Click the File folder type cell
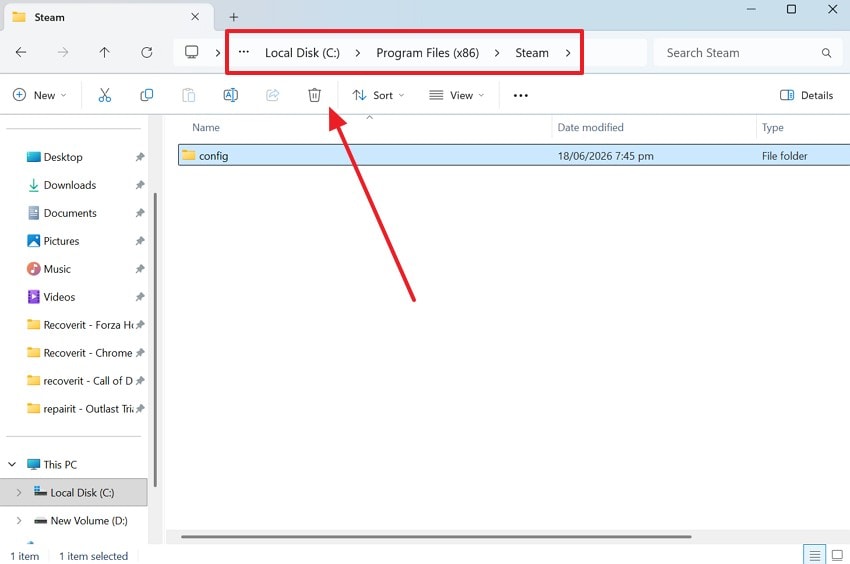The width and height of the screenshot is (850, 564). point(784,156)
